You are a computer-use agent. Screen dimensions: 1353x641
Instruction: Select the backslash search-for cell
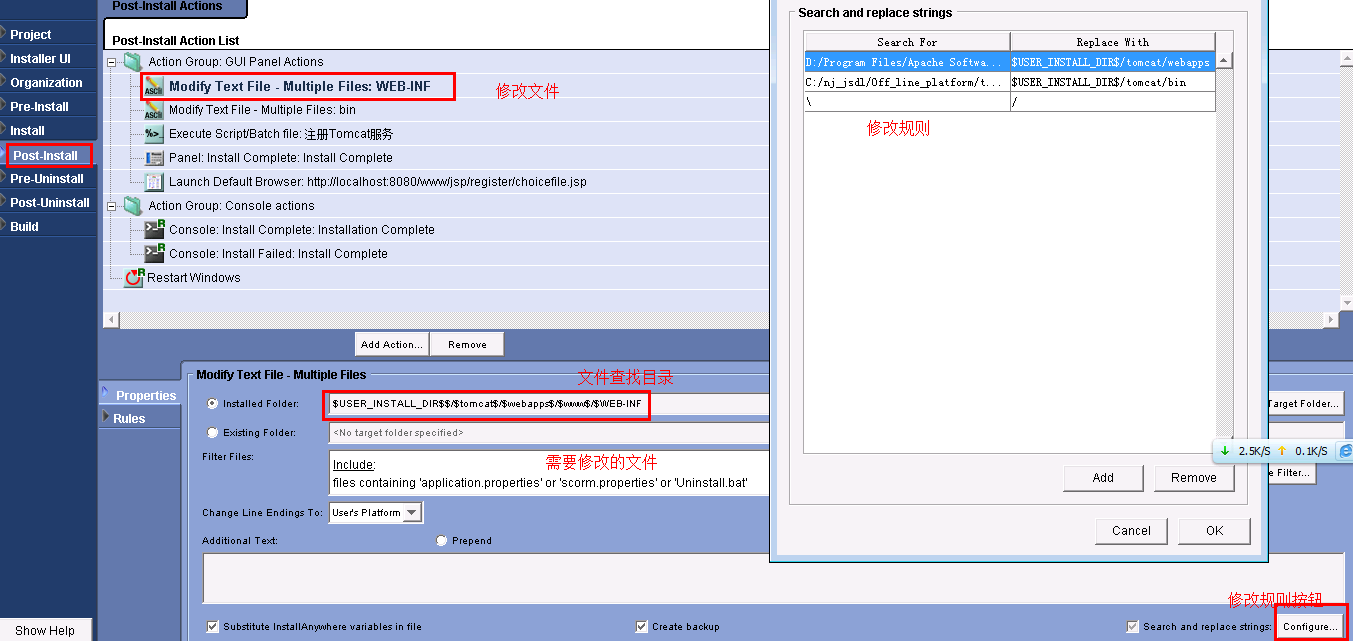click(x=907, y=102)
